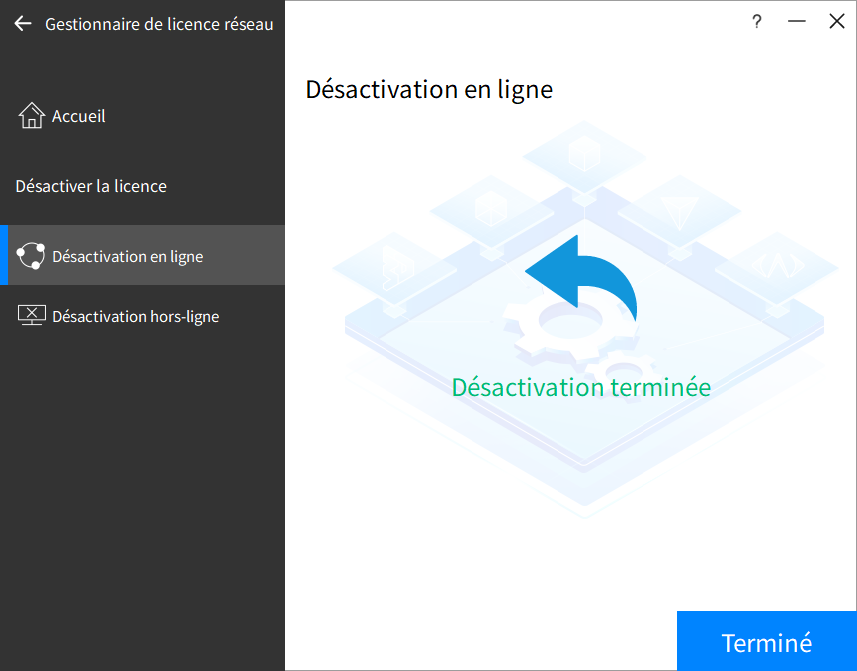Click the 'Désactiver la licence' section header
The width and height of the screenshot is (857, 671).
(x=91, y=186)
